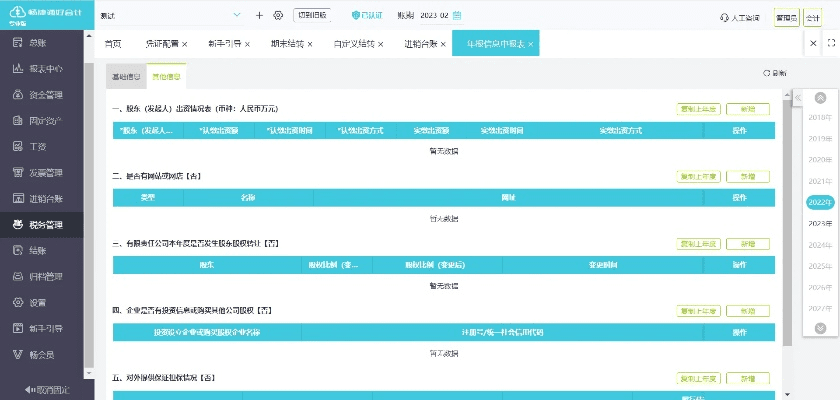Open the 结账 sidebar icon
840x400 pixels.
tap(18, 250)
